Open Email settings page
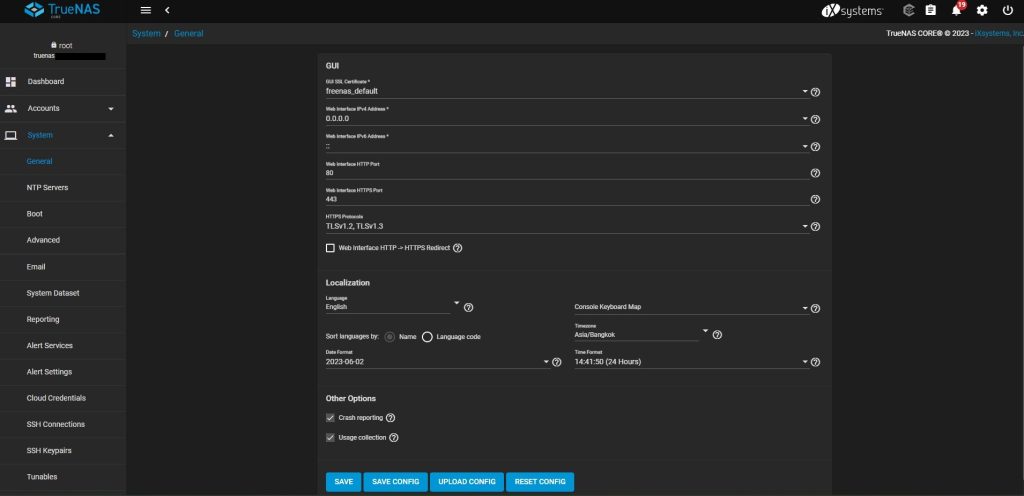Image resolution: width=1024 pixels, height=496 pixels. [36, 267]
